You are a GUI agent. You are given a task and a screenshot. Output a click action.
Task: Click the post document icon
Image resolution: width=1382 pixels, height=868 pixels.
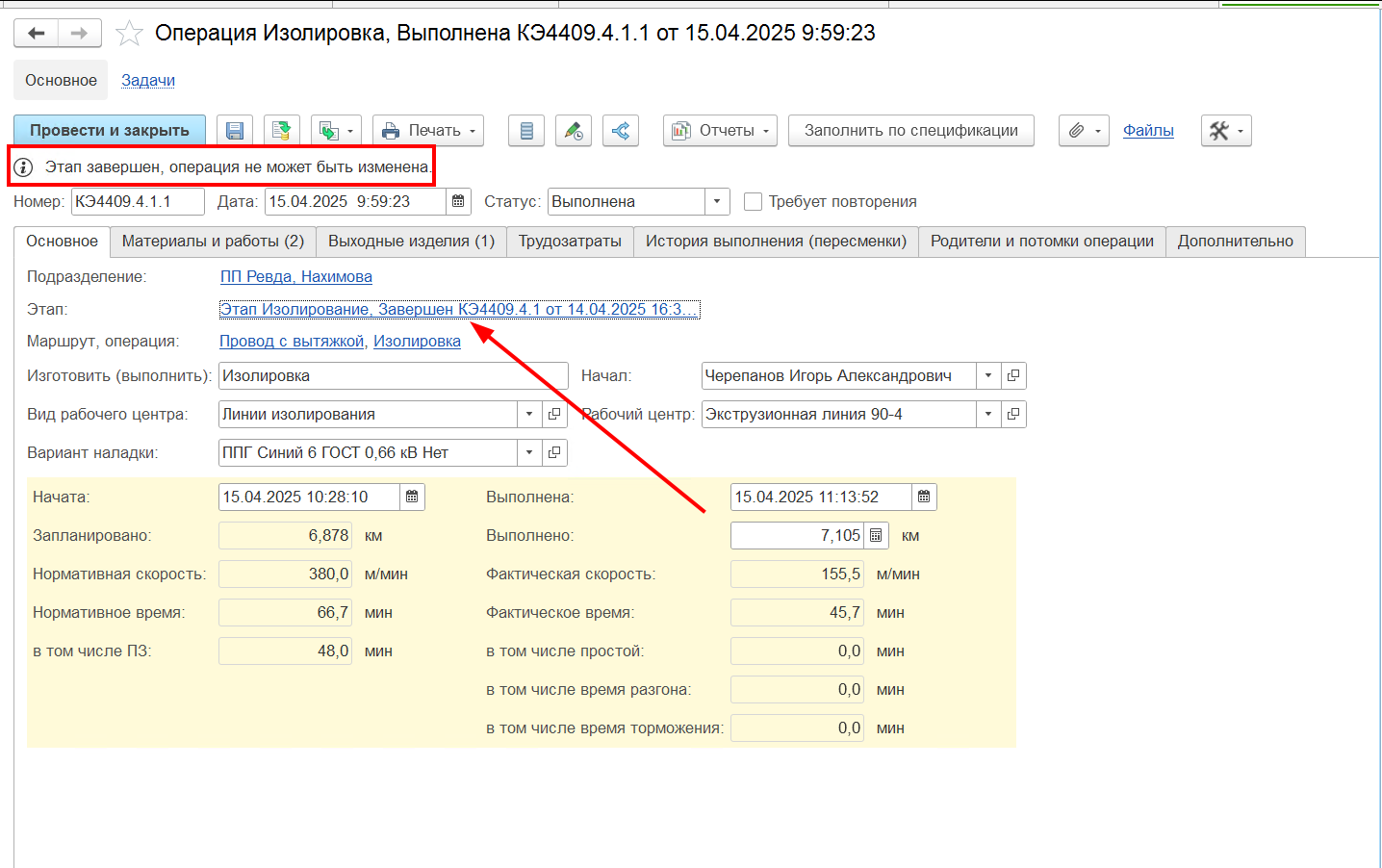pyautogui.click(x=281, y=131)
